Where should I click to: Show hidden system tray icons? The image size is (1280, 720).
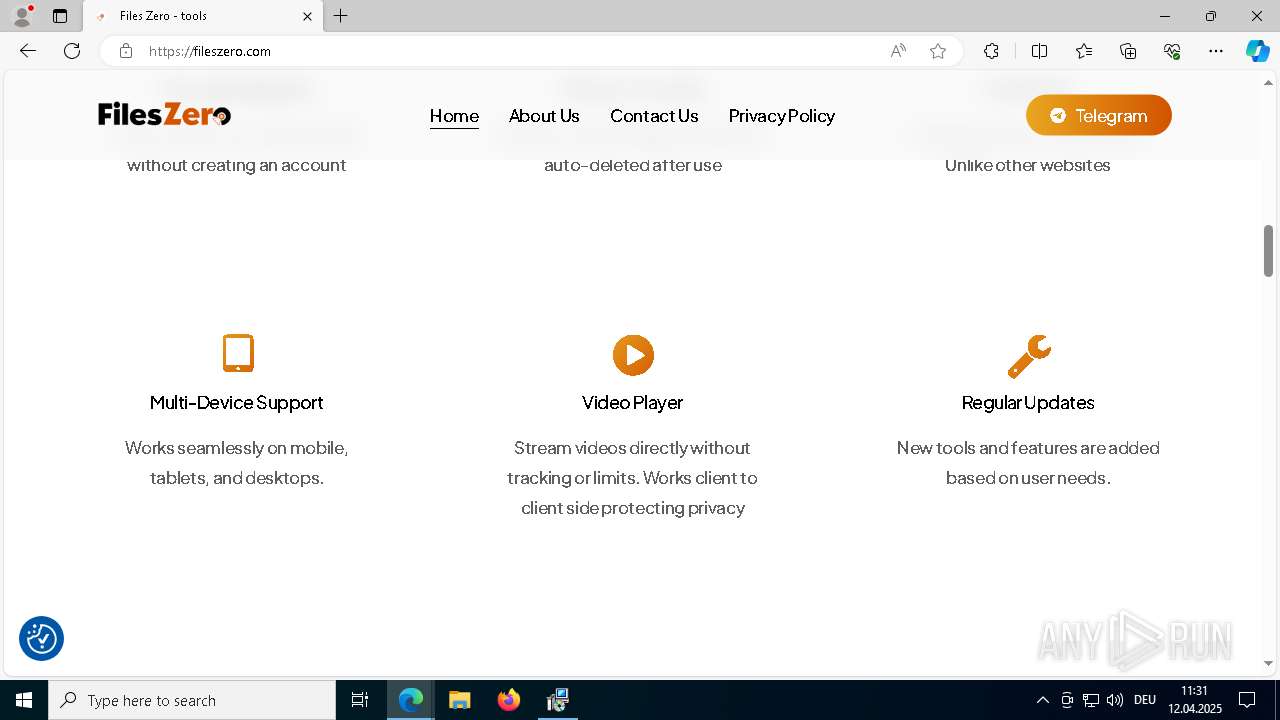click(1042, 700)
